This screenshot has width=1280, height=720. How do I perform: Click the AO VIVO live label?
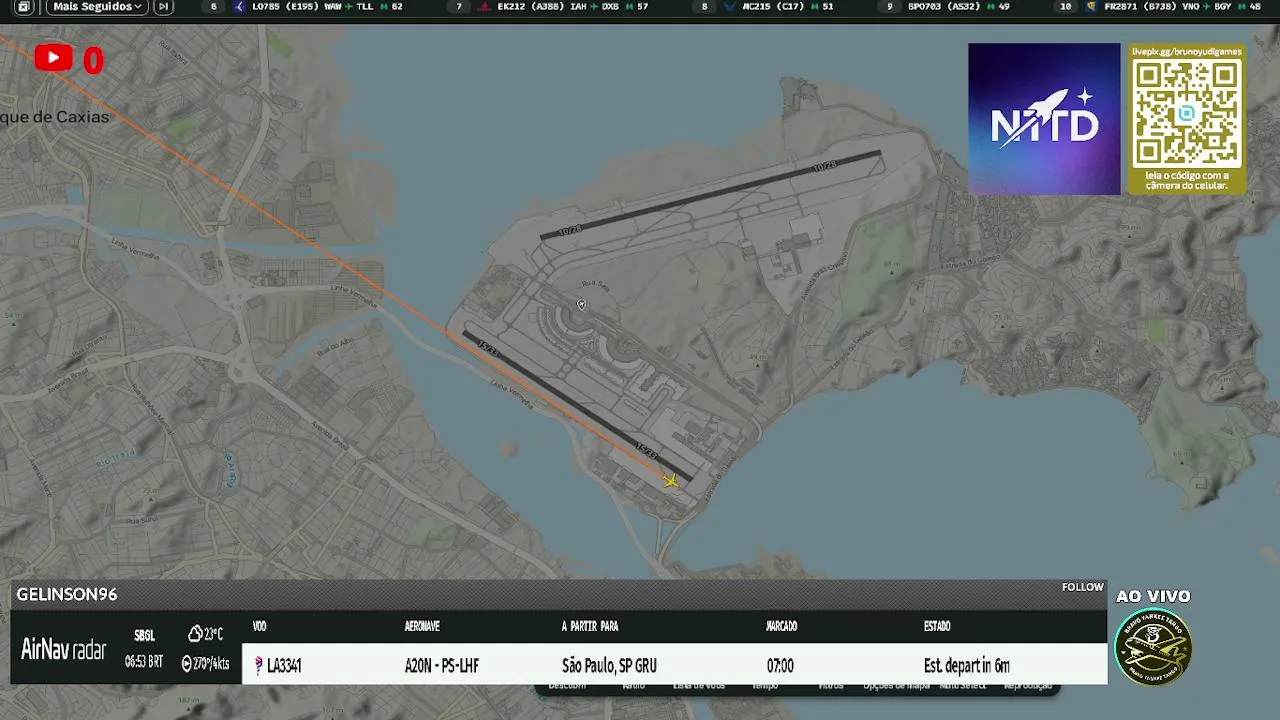pyautogui.click(x=1153, y=596)
